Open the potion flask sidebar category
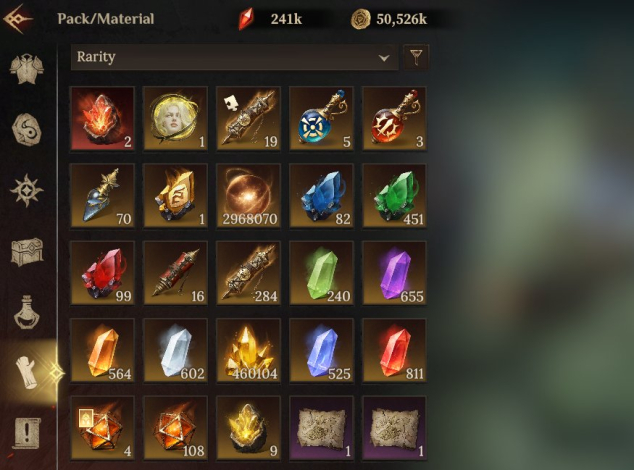 click(x=27, y=312)
